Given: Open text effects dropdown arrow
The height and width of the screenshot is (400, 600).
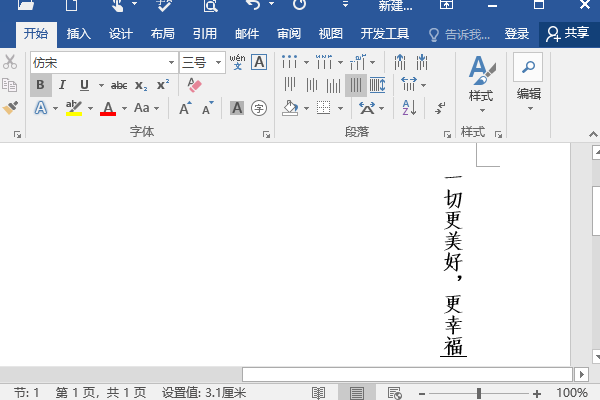Looking at the screenshot, I should 55,109.
